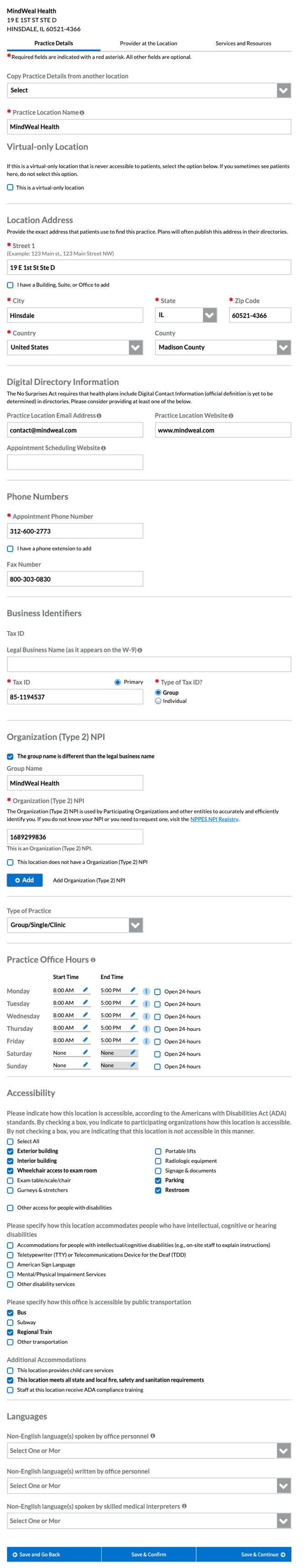Edit Saturday start time with pencil icon
Screen dimensions: 307x1568
[85, 1052]
